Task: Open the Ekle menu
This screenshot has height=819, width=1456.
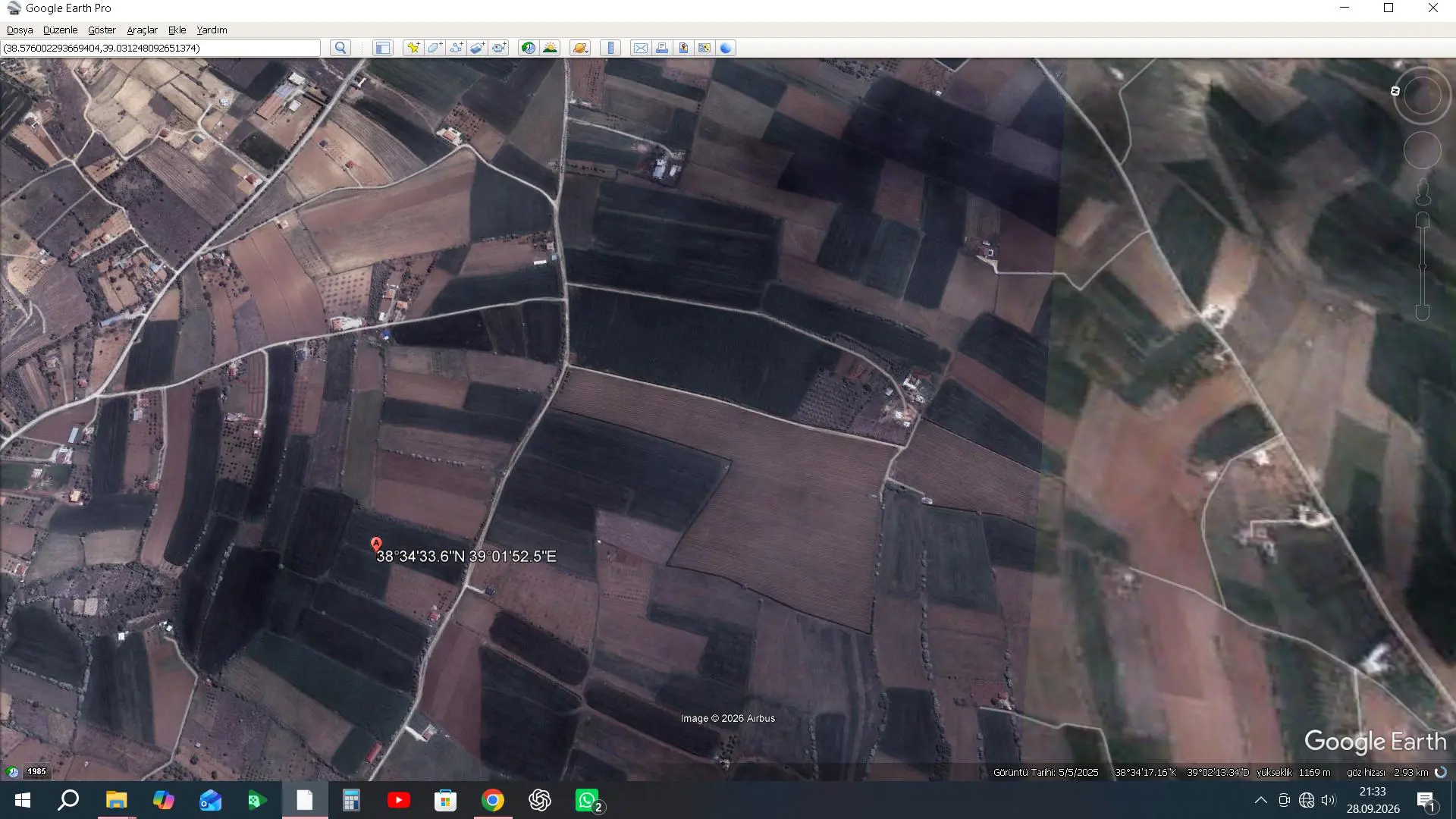Action: point(177,30)
